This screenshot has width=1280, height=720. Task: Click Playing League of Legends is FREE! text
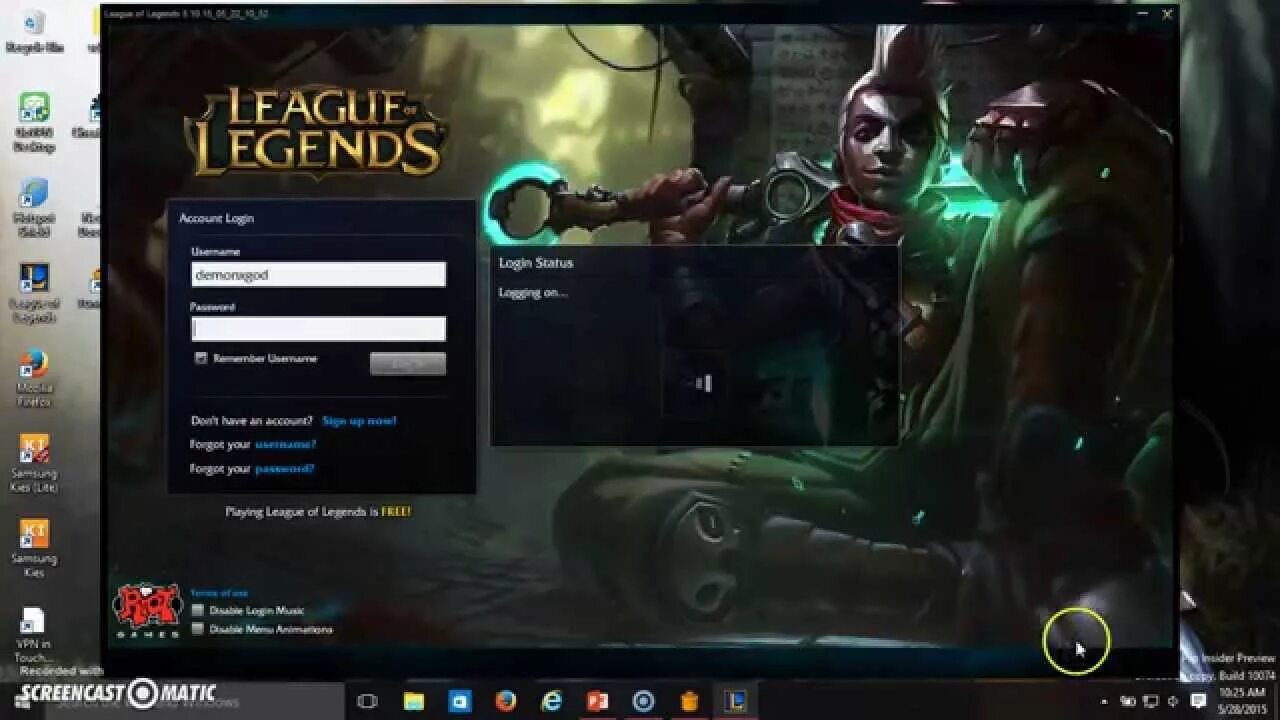[318, 511]
